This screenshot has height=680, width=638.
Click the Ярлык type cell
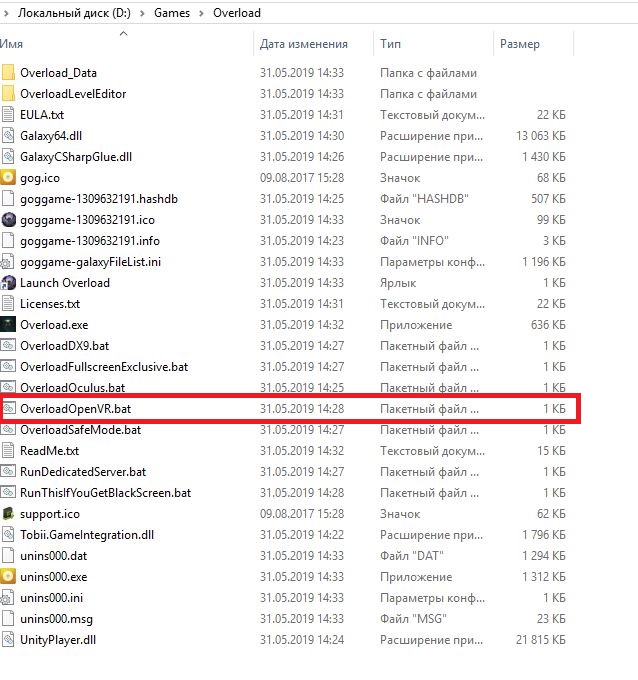click(398, 283)
